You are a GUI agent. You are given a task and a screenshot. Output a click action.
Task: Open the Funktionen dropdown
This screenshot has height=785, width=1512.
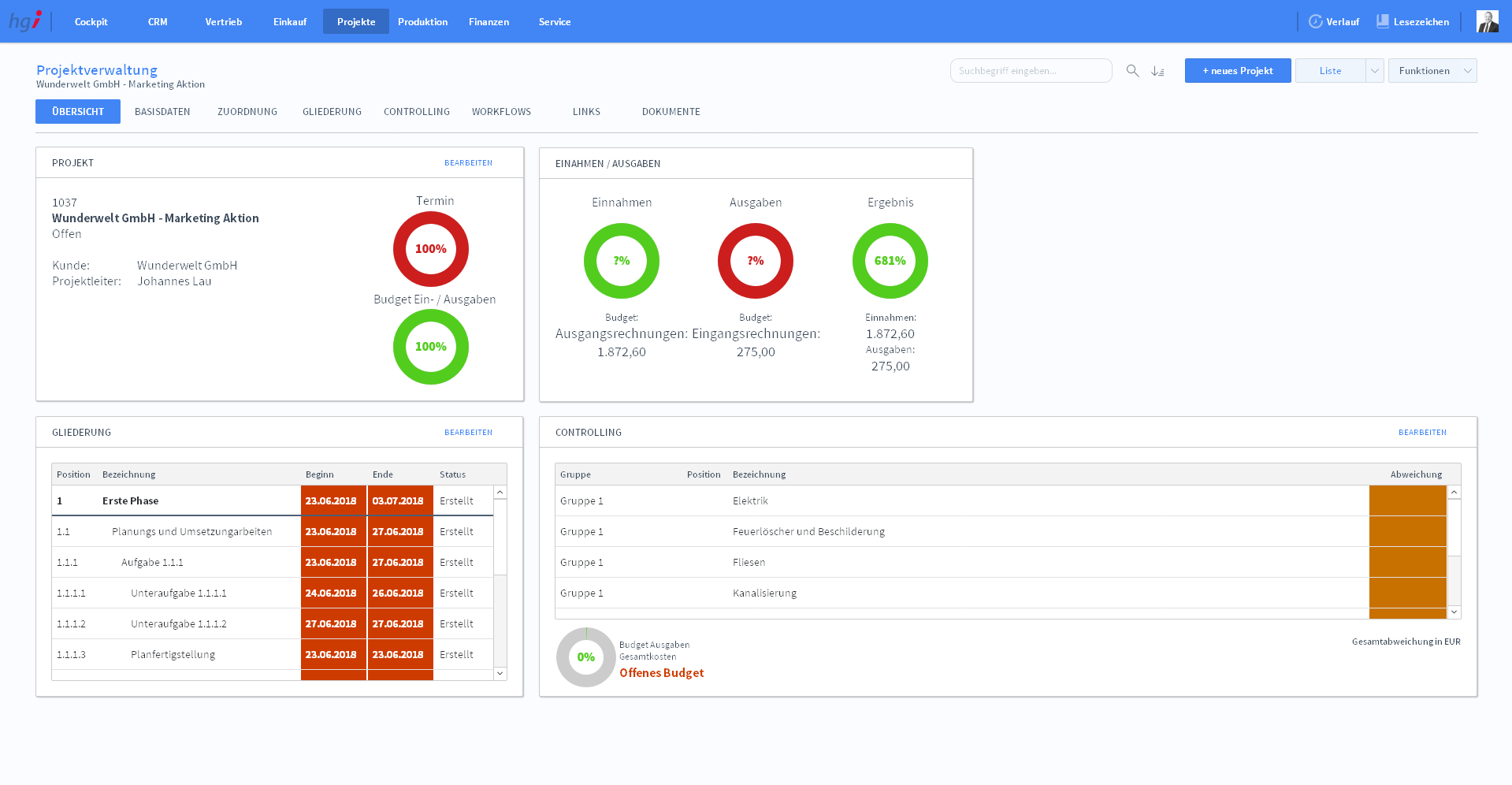[x=1432, y=71]
